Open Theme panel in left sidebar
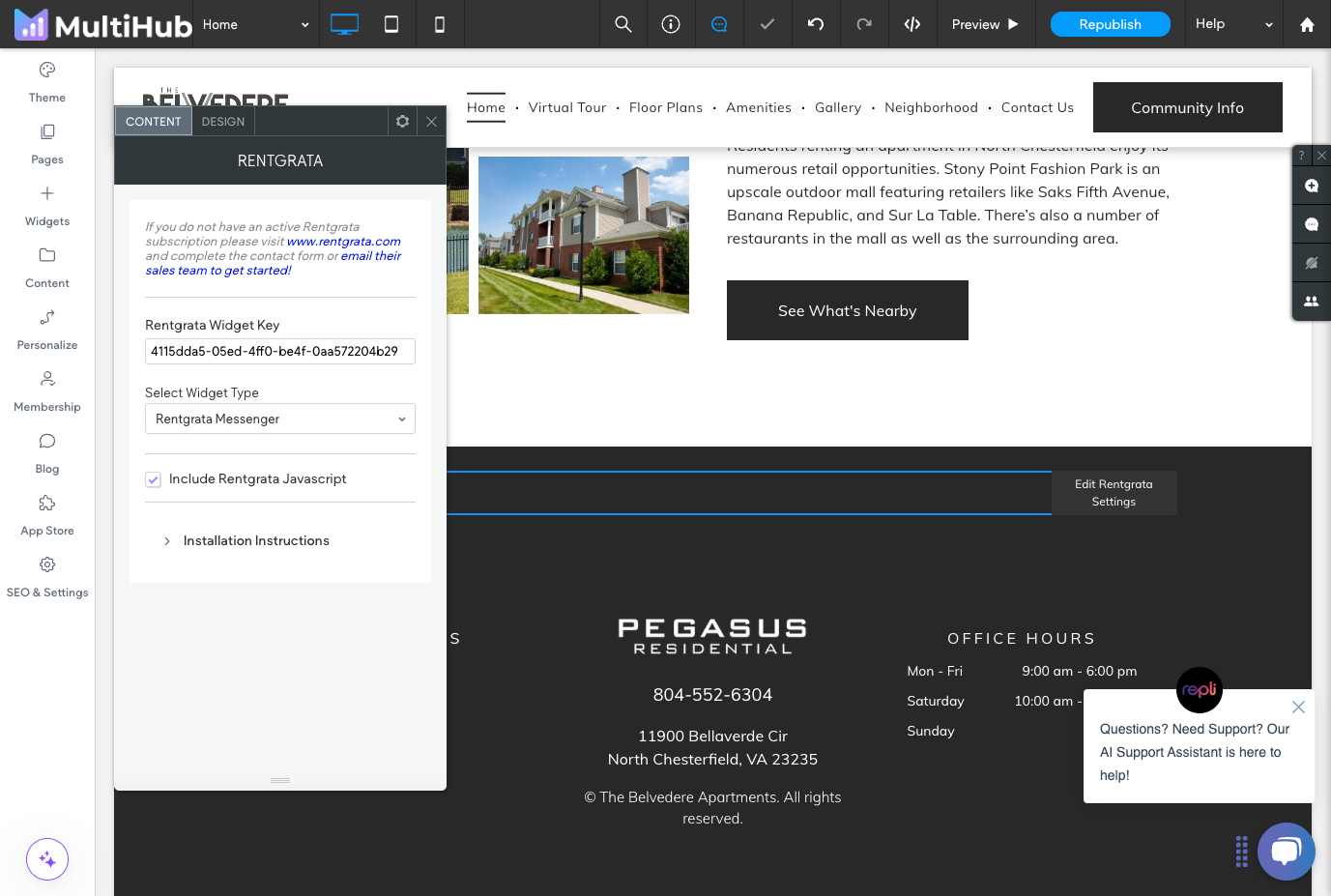Viewport: 1331px width, 896px height. point(47,82)
